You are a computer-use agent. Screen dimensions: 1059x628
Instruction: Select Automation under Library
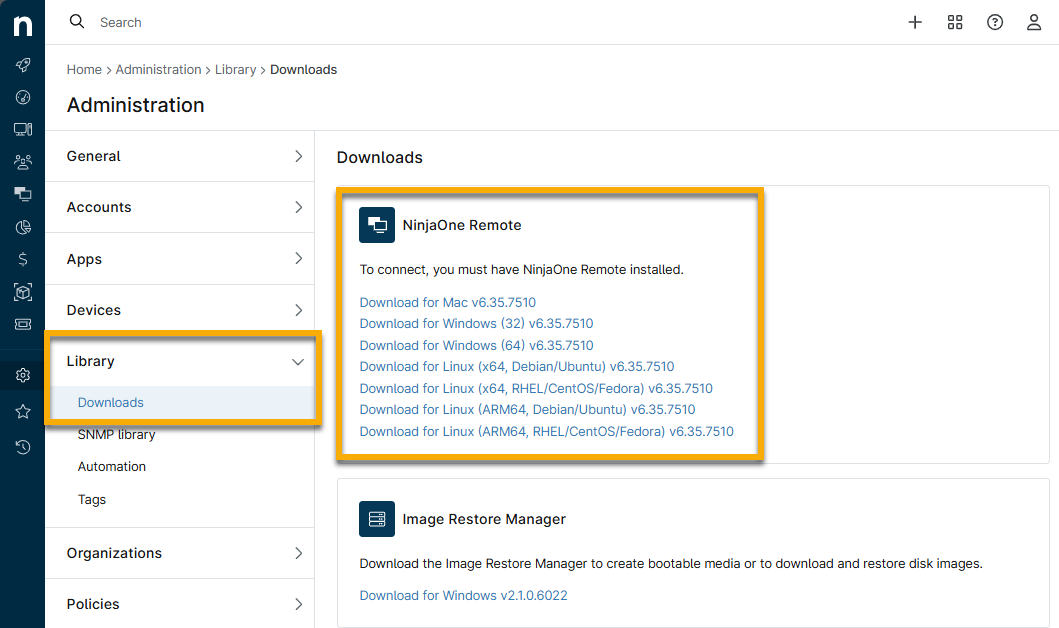(112, 467)
